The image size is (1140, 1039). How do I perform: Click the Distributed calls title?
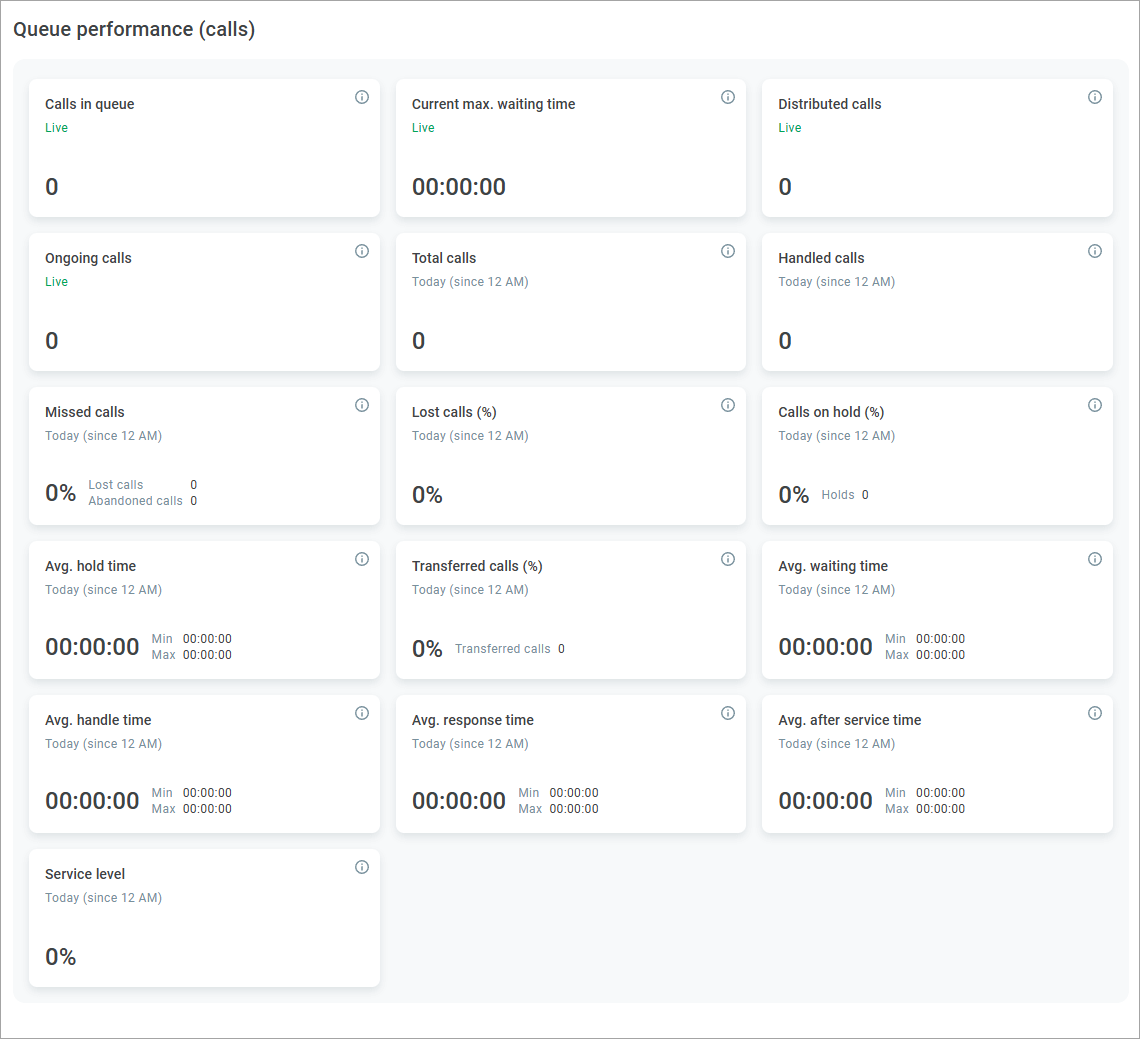(830, 104)
